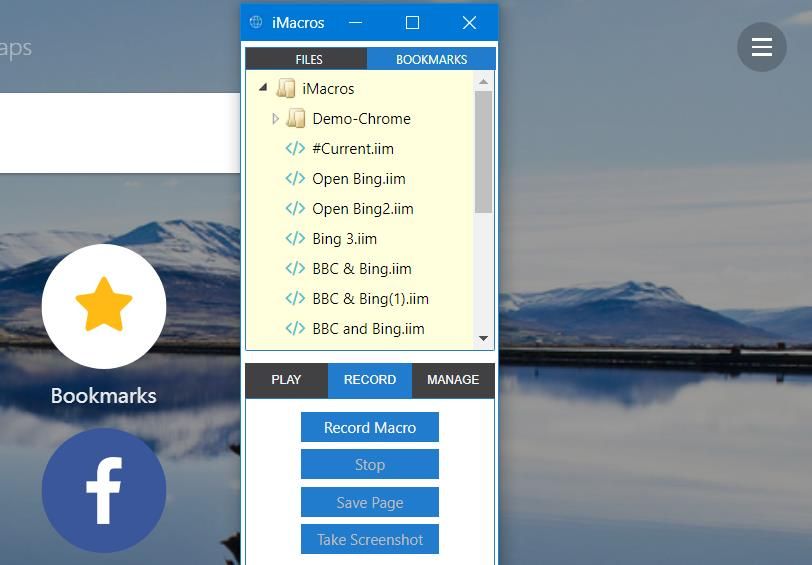Click the Stop button

click(x=370, y=465)
